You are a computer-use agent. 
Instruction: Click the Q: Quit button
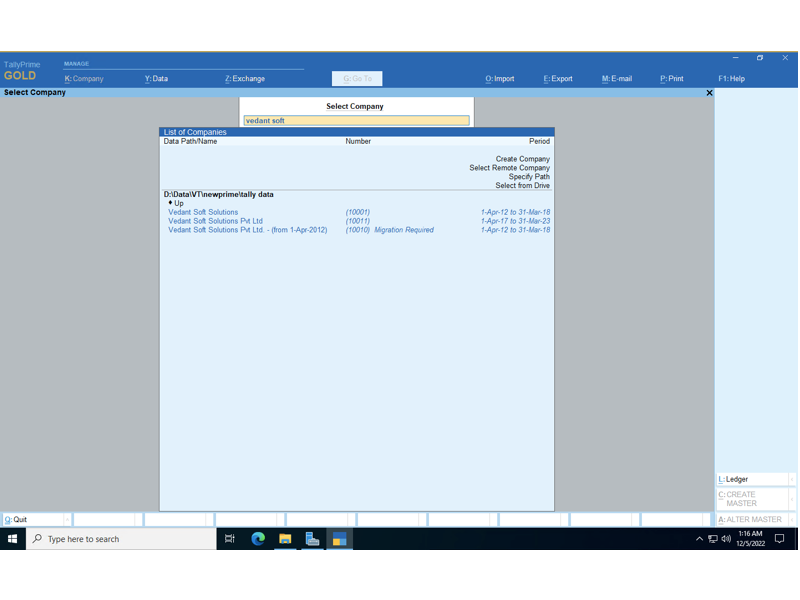point(33,519)
